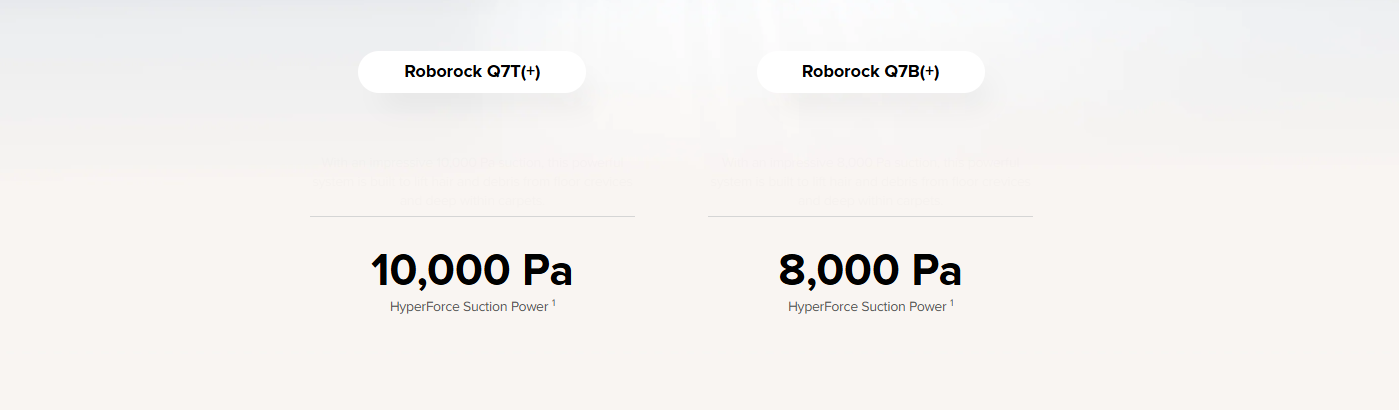Click the faded 8,000 Pa suction description paragraph
This screenshot has height=410, width=1399.
tap(870, 180)
